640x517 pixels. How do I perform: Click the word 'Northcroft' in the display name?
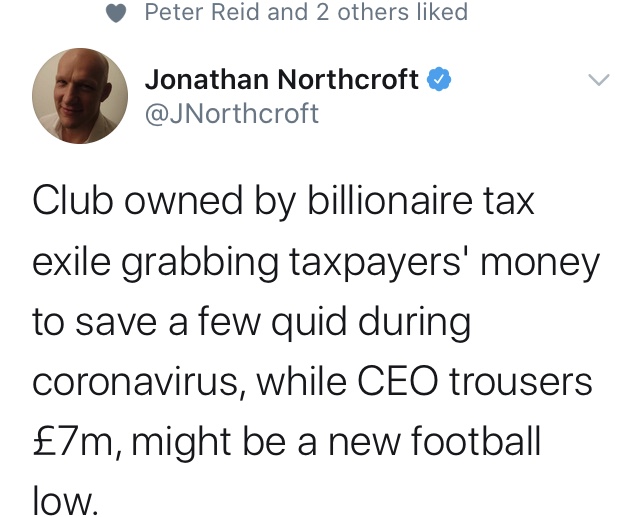(x=348, y=79)
